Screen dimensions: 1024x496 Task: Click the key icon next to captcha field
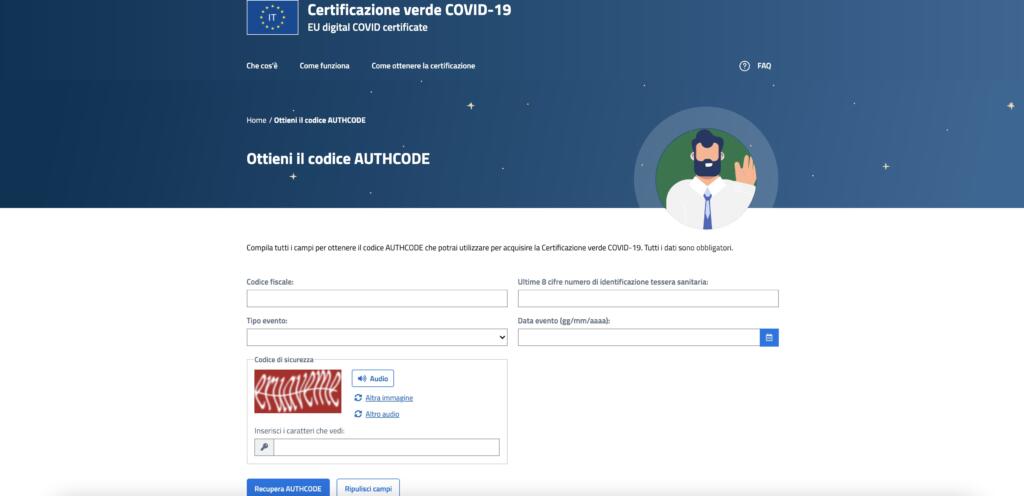tap(264, 447)
